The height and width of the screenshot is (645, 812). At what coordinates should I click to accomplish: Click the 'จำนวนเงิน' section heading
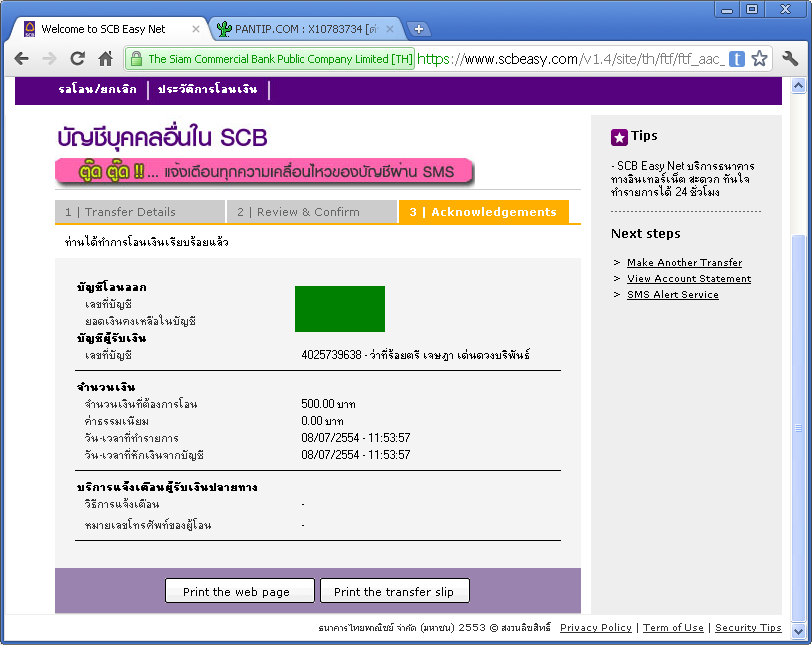pyautogui.click(x=106, y=387)
